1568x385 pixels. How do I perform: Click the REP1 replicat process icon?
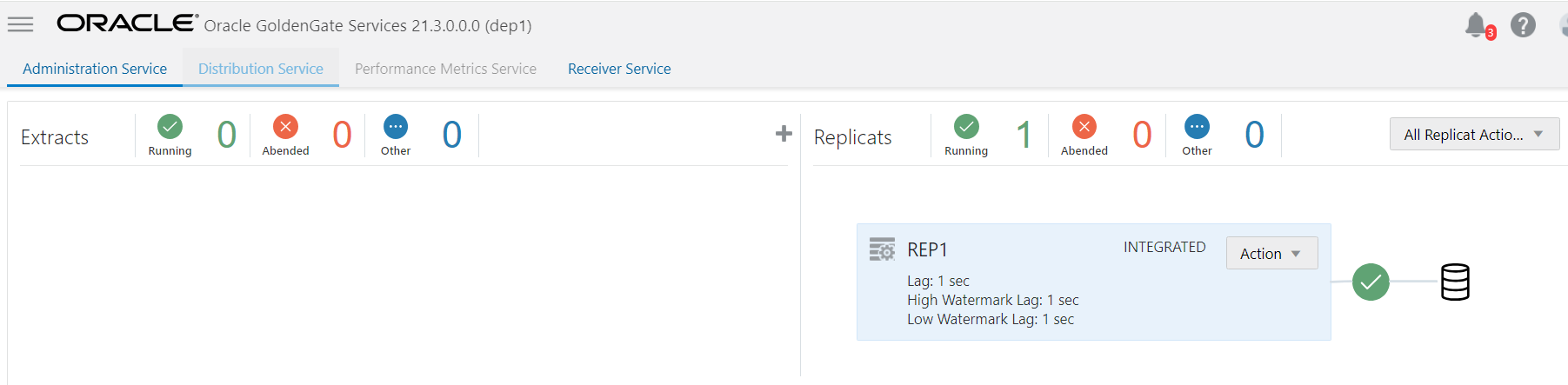(x=882, y=249)
